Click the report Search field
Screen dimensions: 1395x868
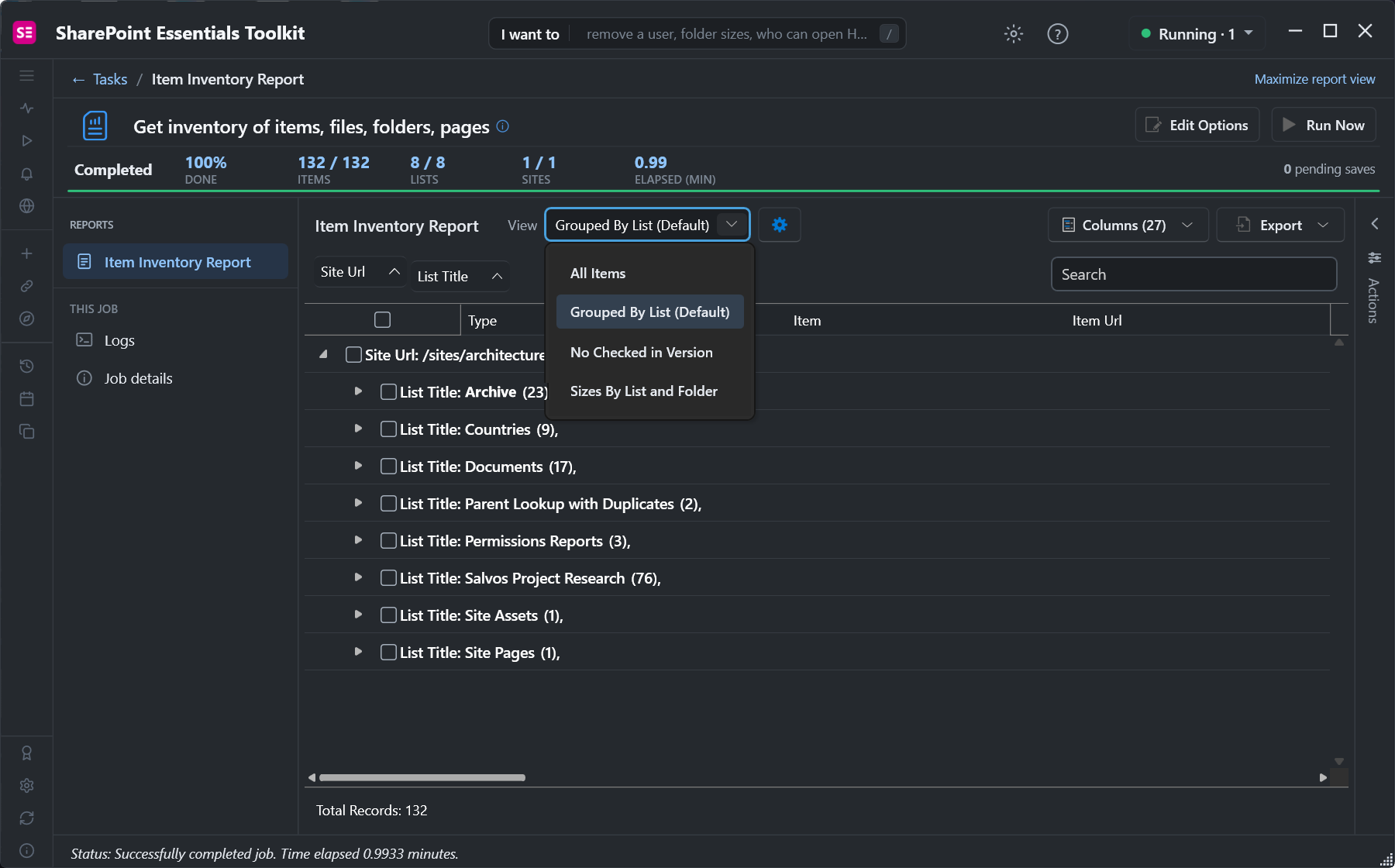[x=1193, y=274]
